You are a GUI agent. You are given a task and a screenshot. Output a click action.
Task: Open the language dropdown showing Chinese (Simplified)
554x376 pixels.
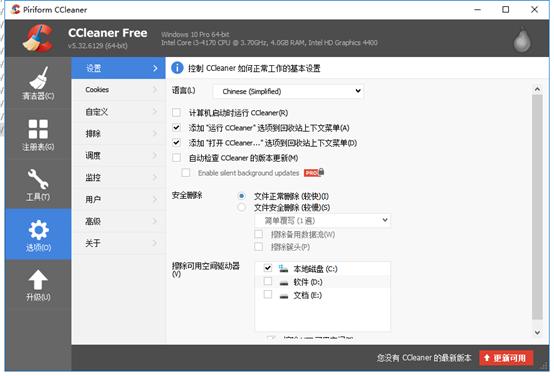click(x=288, y=91)
